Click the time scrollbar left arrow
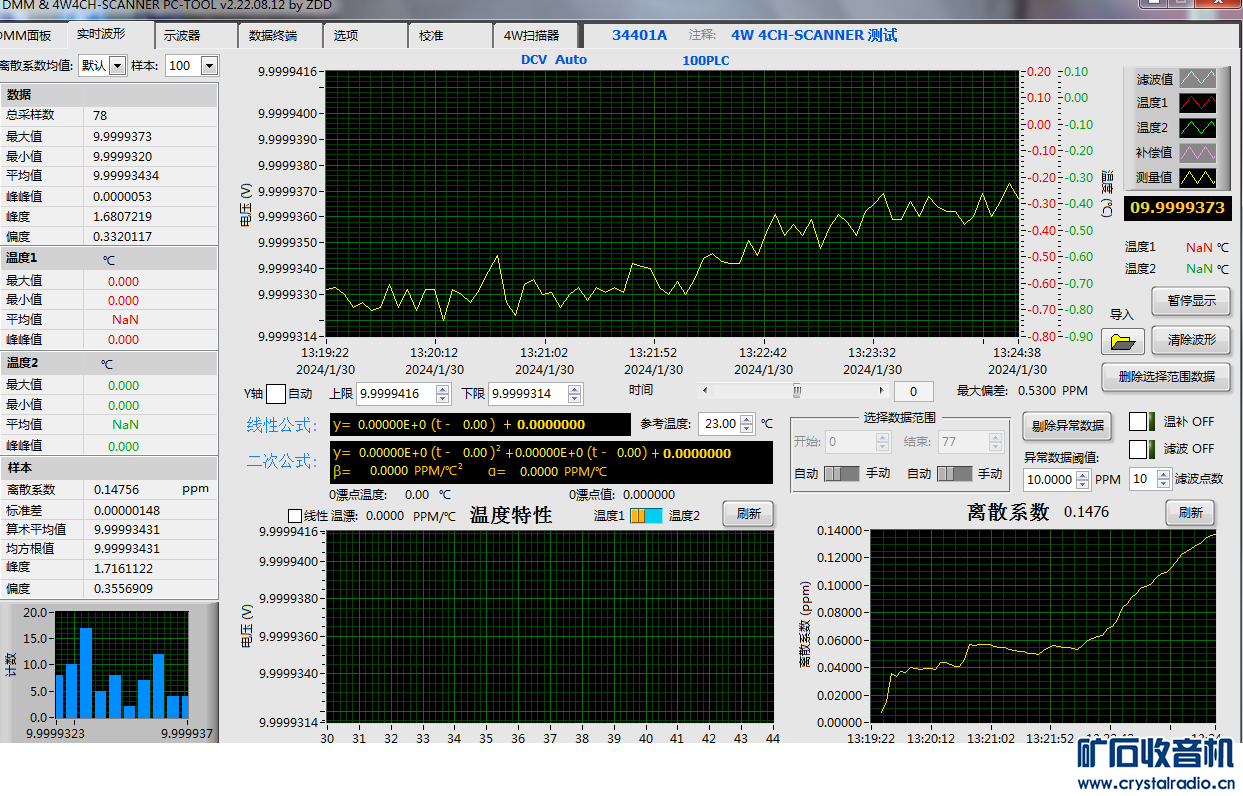This screenshot has width=1243, height=796. tap(707, 391)
